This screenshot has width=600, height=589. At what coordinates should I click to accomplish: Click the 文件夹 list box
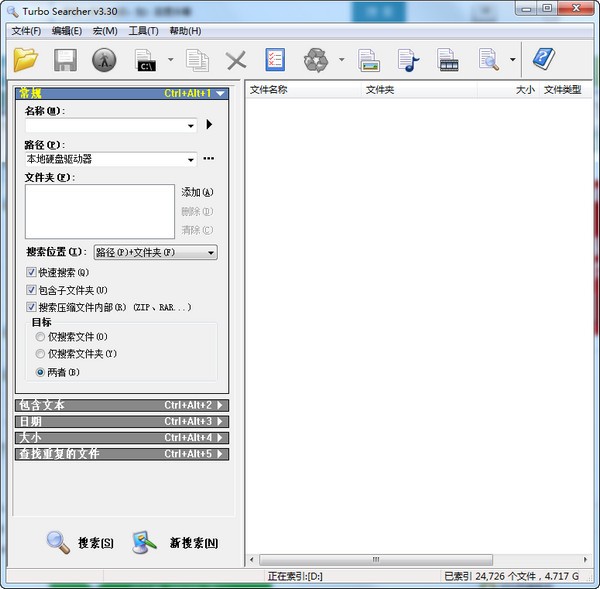[x=100, y=212]
